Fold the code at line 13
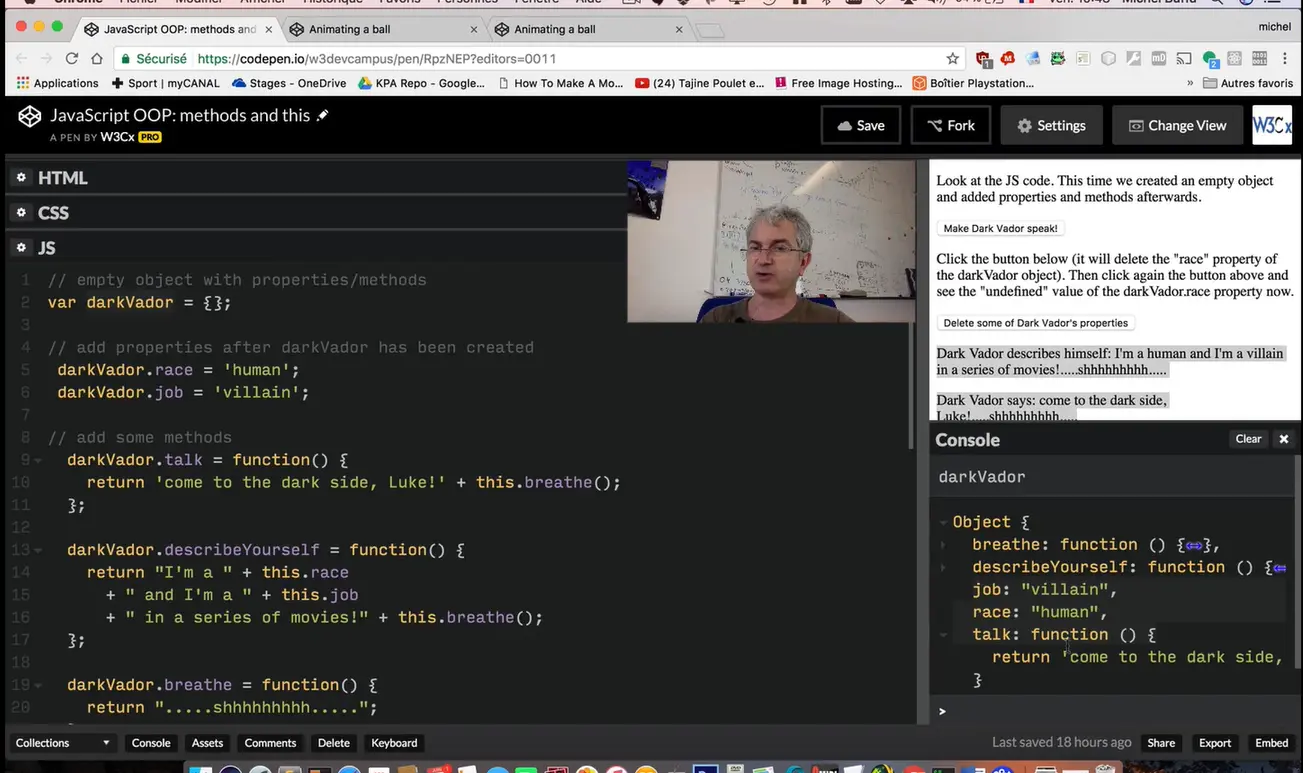1303x773 pixels. [x=38, y=551]
